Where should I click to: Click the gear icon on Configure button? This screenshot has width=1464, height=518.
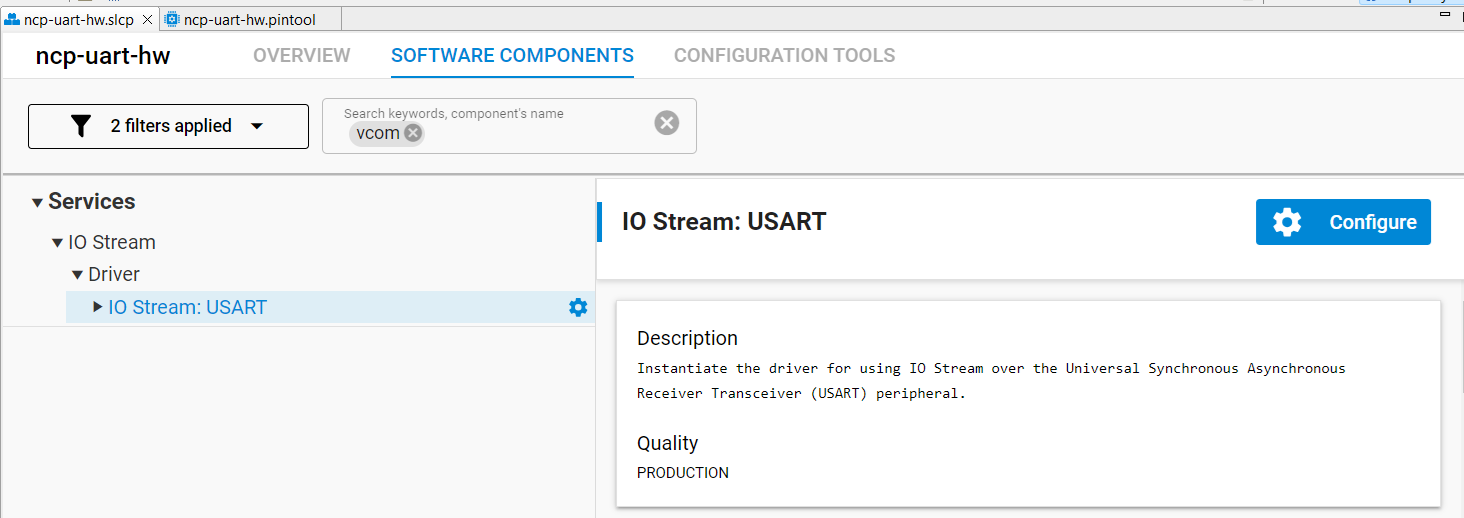1287,222
